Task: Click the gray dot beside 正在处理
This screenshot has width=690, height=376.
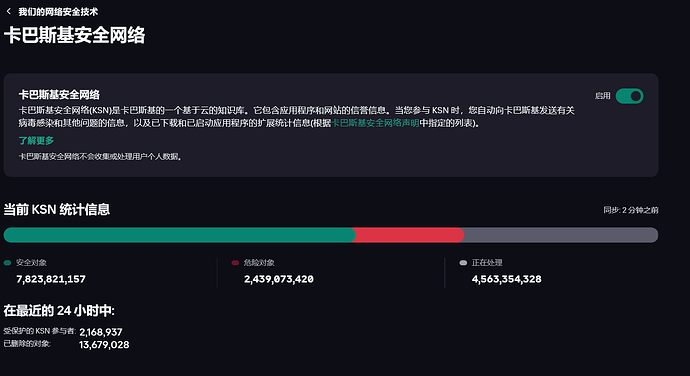Action: pyautogui.click(x=463, y=262)
